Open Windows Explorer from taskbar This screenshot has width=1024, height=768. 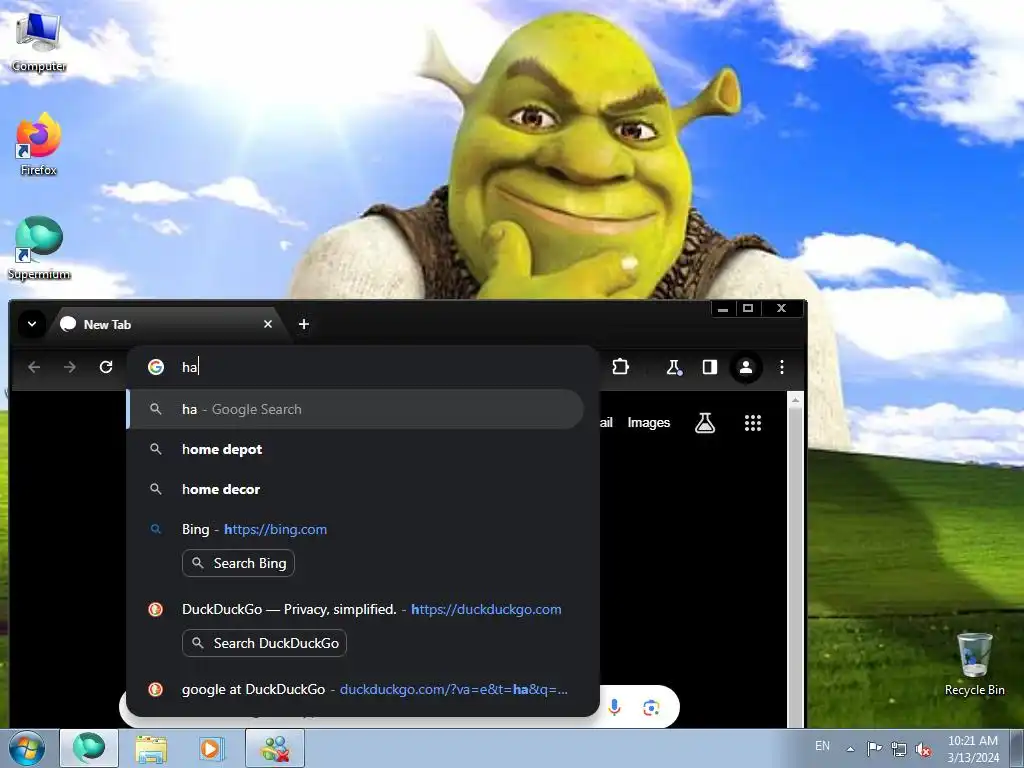151,748
